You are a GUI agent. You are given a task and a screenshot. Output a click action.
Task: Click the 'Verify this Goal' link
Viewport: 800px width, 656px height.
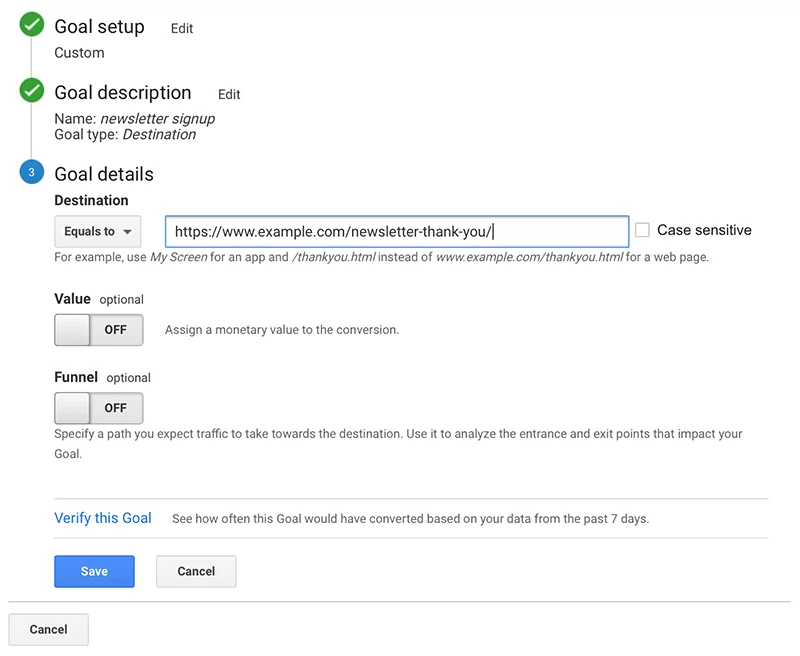103,518
